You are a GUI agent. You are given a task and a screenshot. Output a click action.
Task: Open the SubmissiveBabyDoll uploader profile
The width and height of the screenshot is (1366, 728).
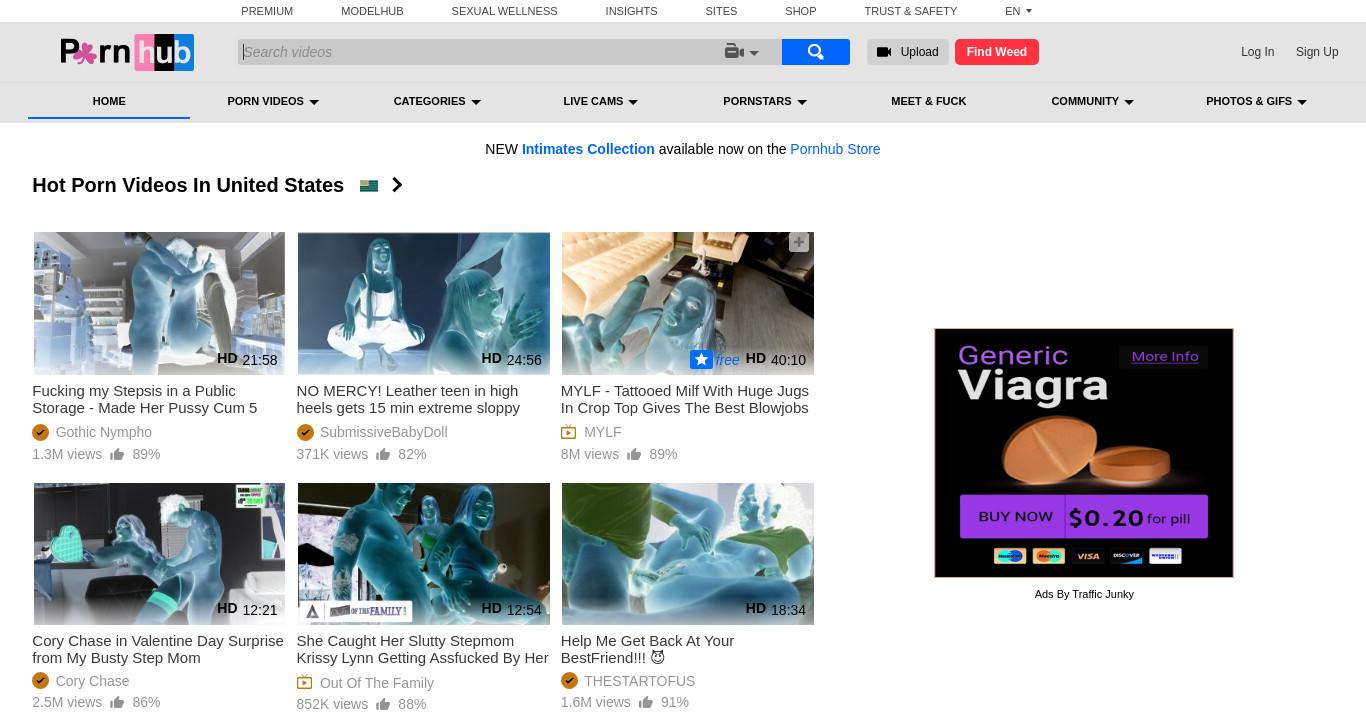pos(383,432)
